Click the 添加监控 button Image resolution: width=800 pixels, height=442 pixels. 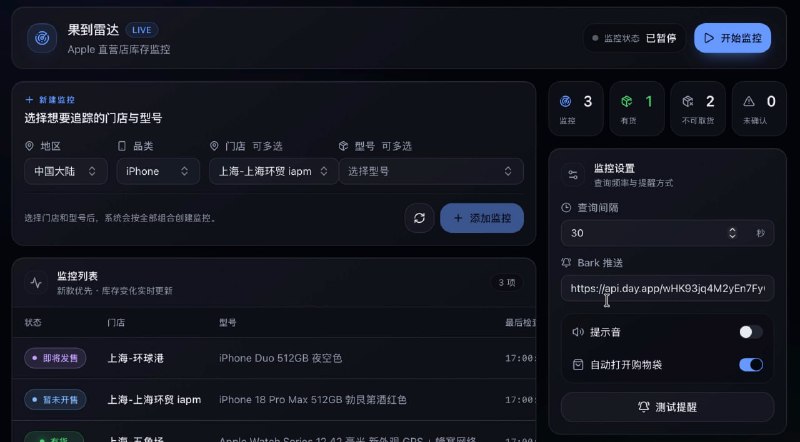coord(482,218)
